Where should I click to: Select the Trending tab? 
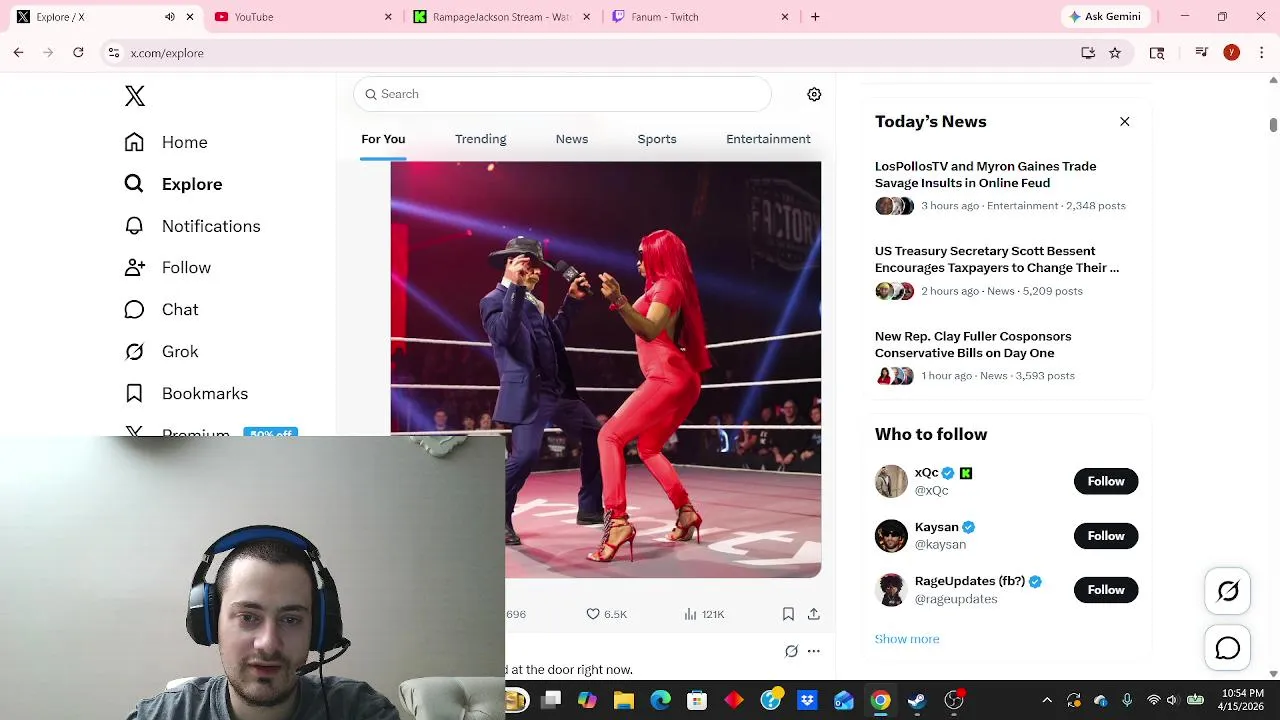click(480, 139)
